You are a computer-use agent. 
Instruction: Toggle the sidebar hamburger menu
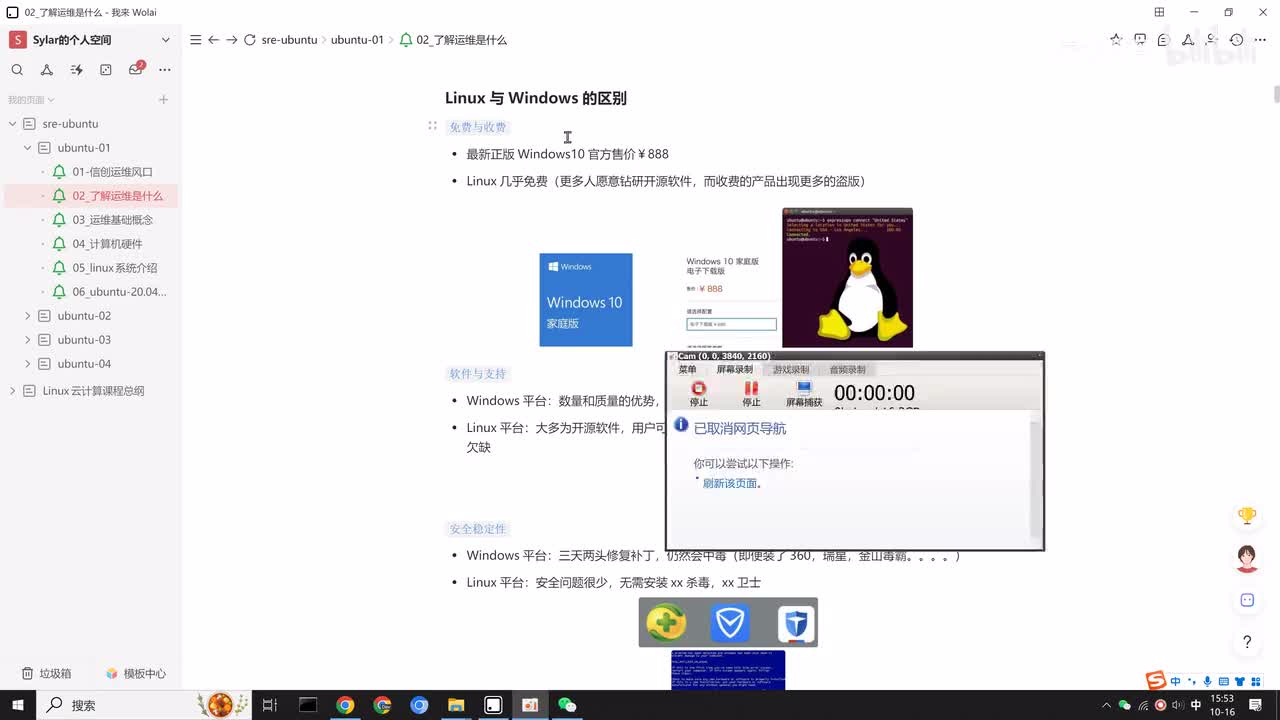tap(196, 40)
